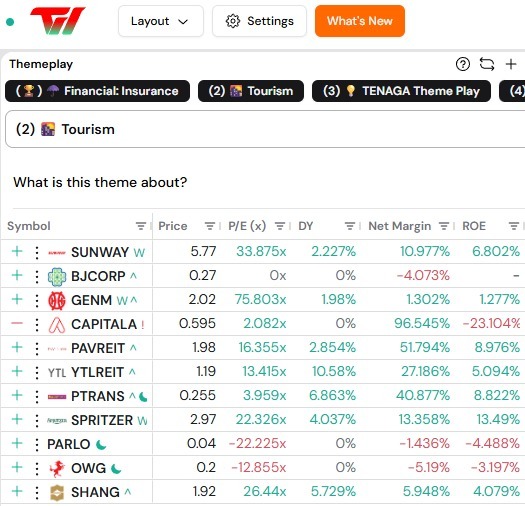The height and width of the screenshot is (506, 525).
Task: Open ROE column filter menu
Action: tap(514, 226)
